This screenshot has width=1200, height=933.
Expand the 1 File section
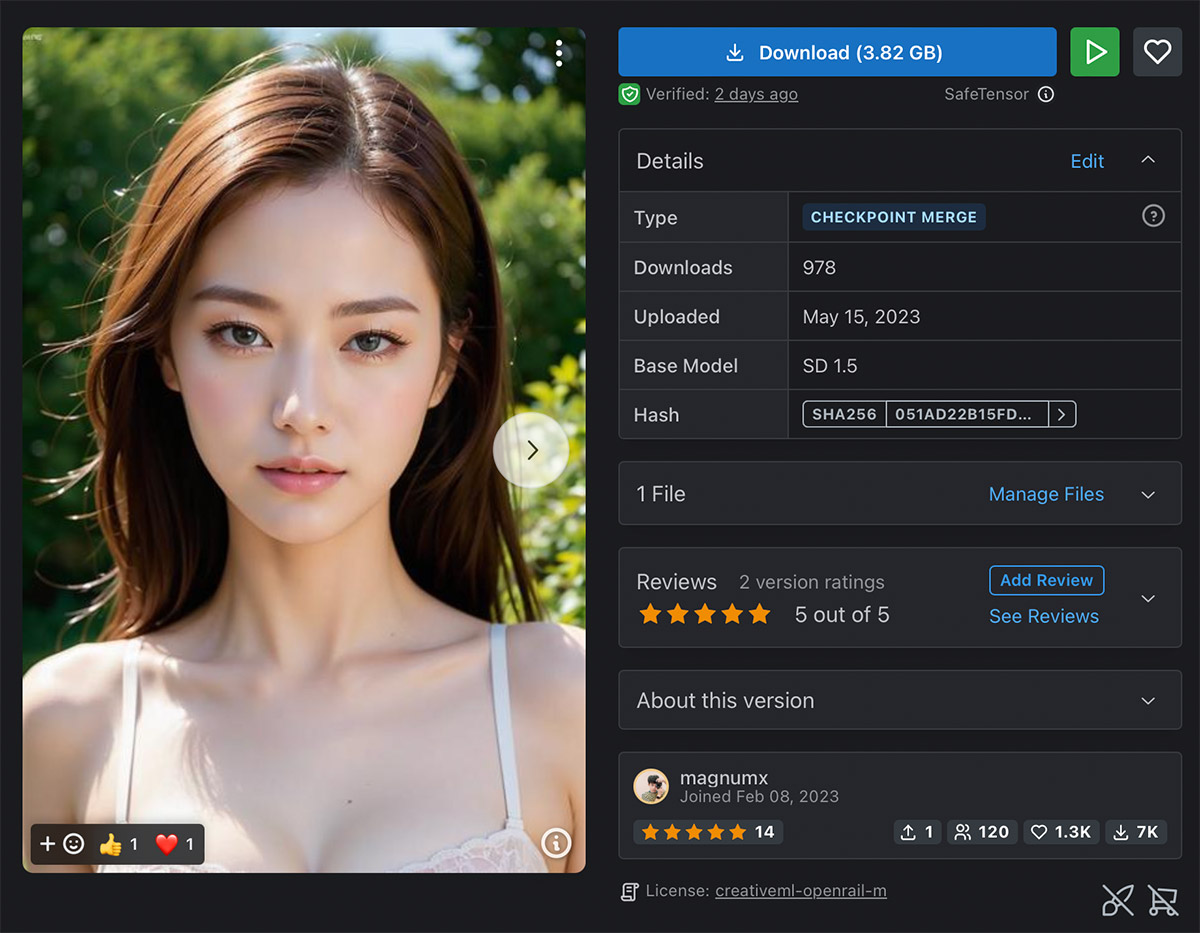[1148, 494]
